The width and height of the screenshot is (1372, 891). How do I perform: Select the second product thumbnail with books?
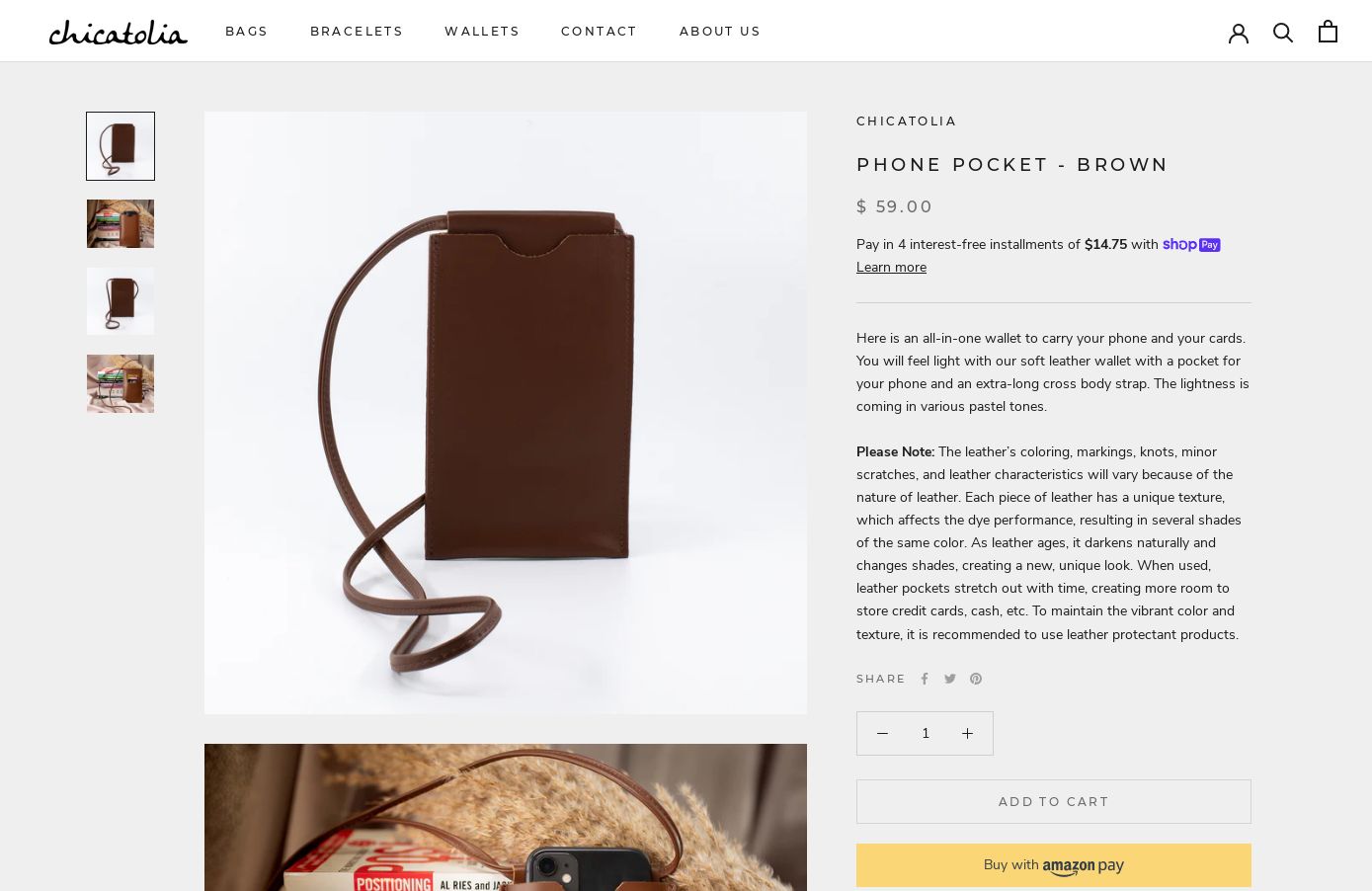point(121,223)
